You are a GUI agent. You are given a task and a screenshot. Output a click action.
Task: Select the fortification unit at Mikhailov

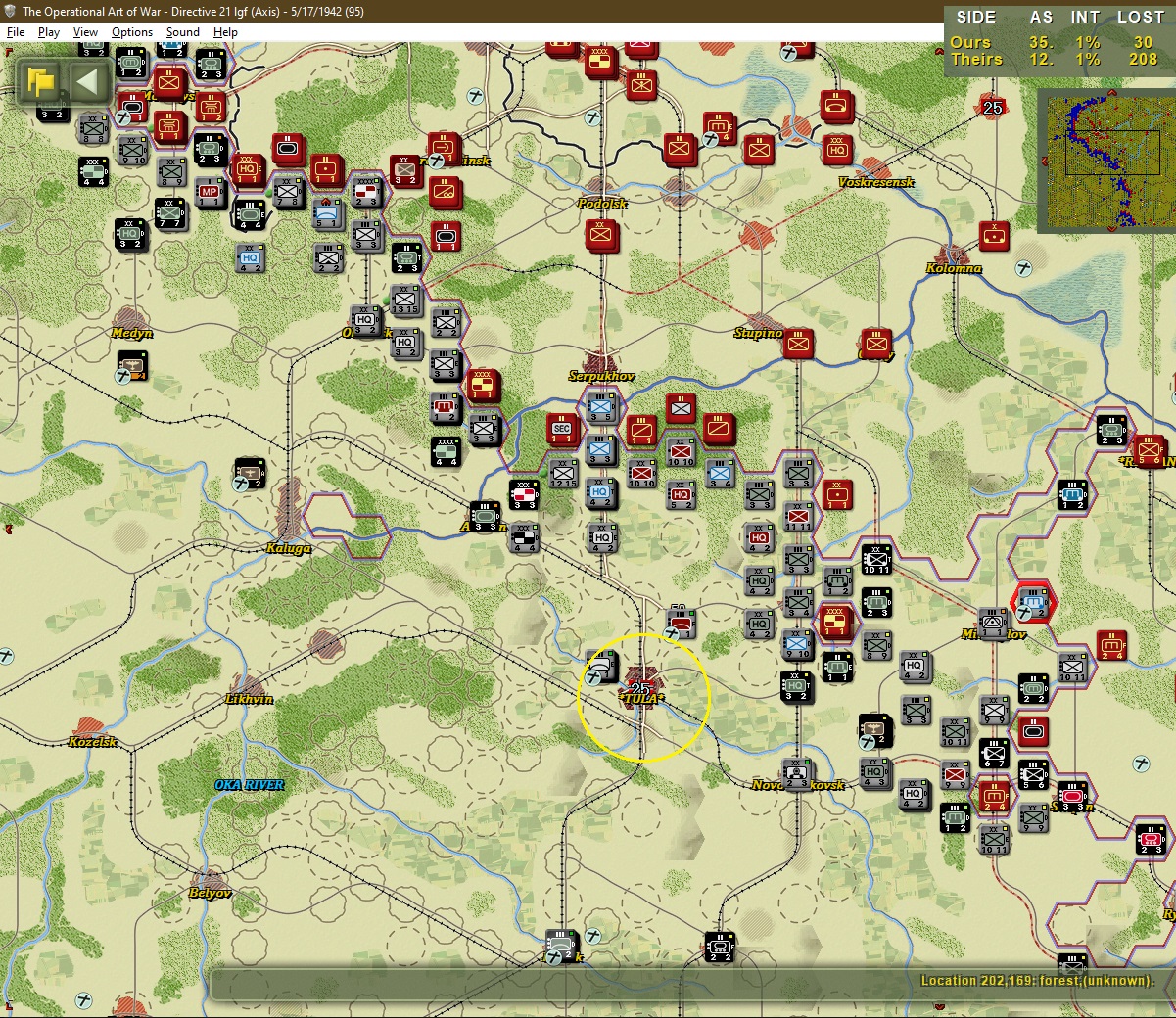coord(993,622)
